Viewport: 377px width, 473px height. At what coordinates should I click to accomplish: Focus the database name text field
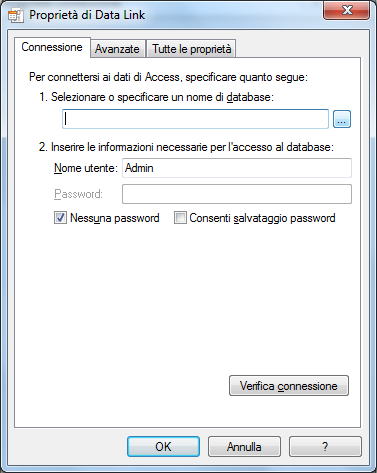point(195,119)
